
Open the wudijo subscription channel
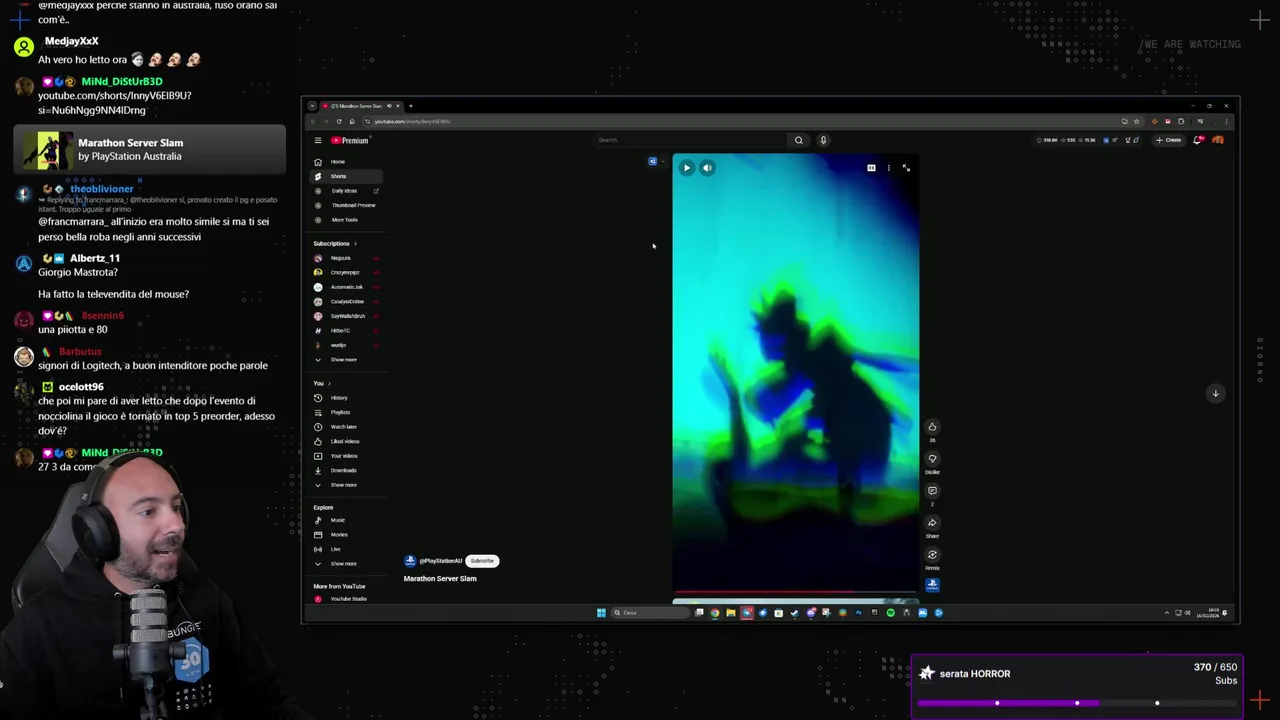tap(345, 345)
